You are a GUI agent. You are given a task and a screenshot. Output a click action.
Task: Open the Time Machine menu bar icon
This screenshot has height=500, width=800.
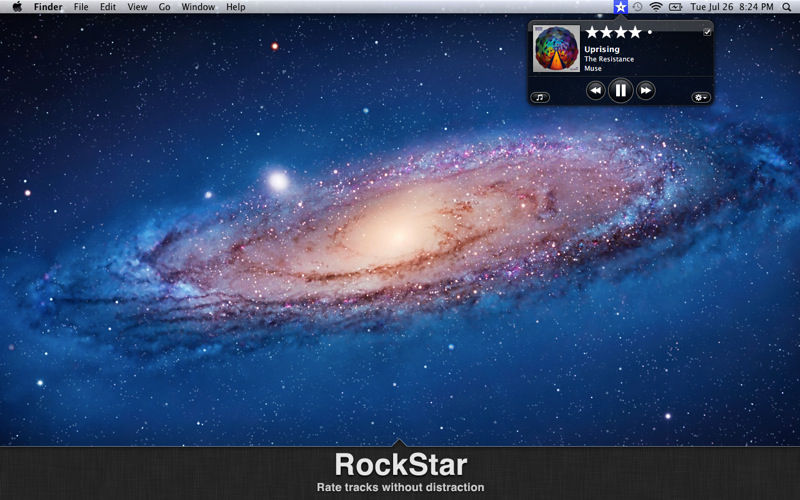pyautogui.click(x=638, y=7)
